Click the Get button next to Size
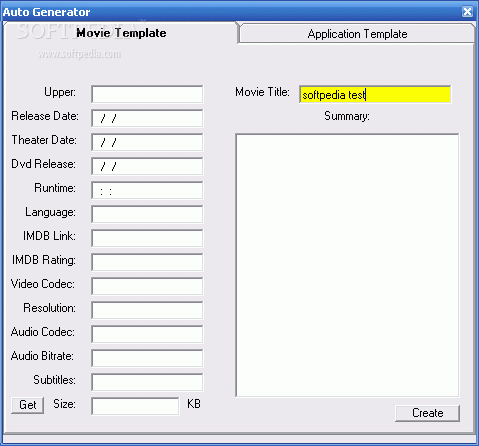This screenshot has height=446, width=479. tap(27, 405)
